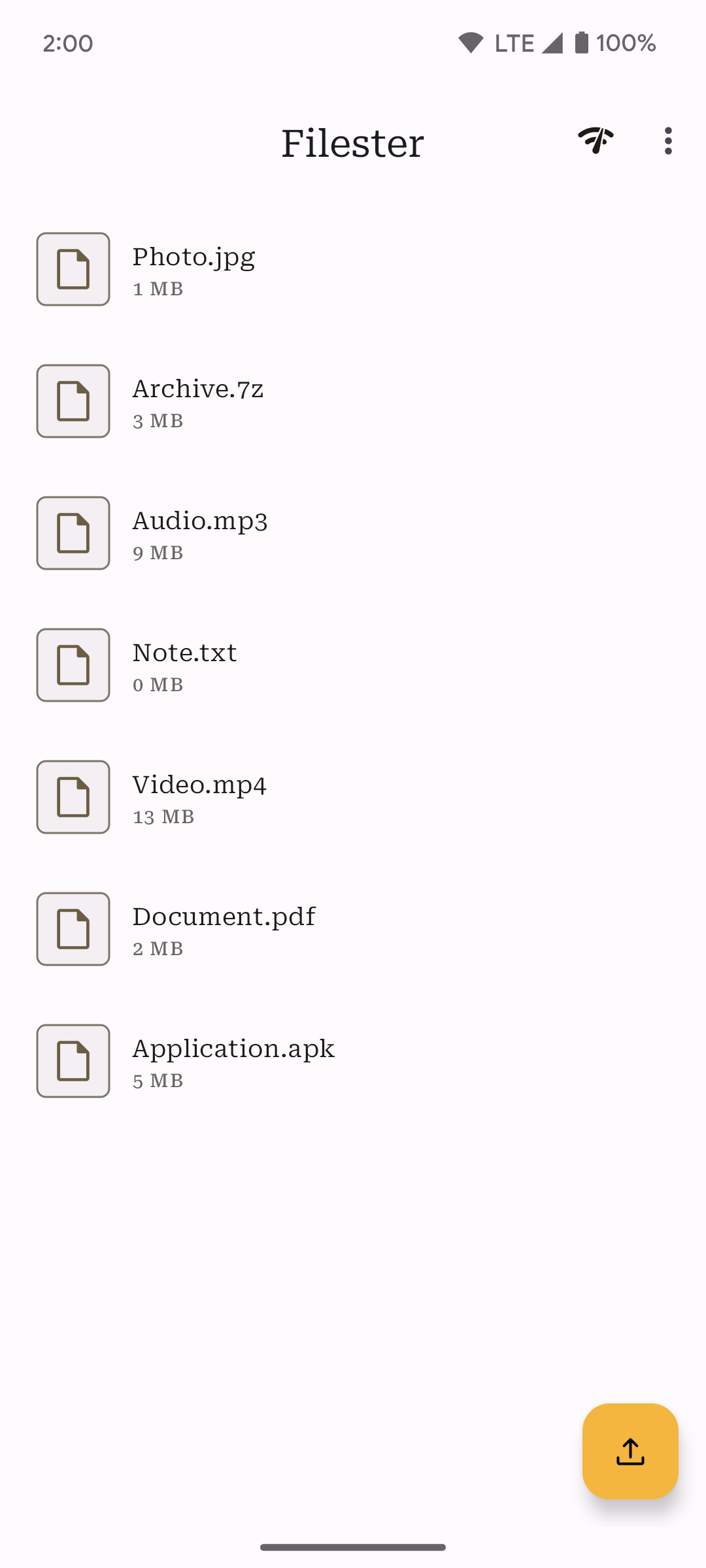The width and height of the screenshot is (706, 1568).
Task: Tap the Audio.mp3 file icon
Action: pyautogui.click(x=73, y=533)
